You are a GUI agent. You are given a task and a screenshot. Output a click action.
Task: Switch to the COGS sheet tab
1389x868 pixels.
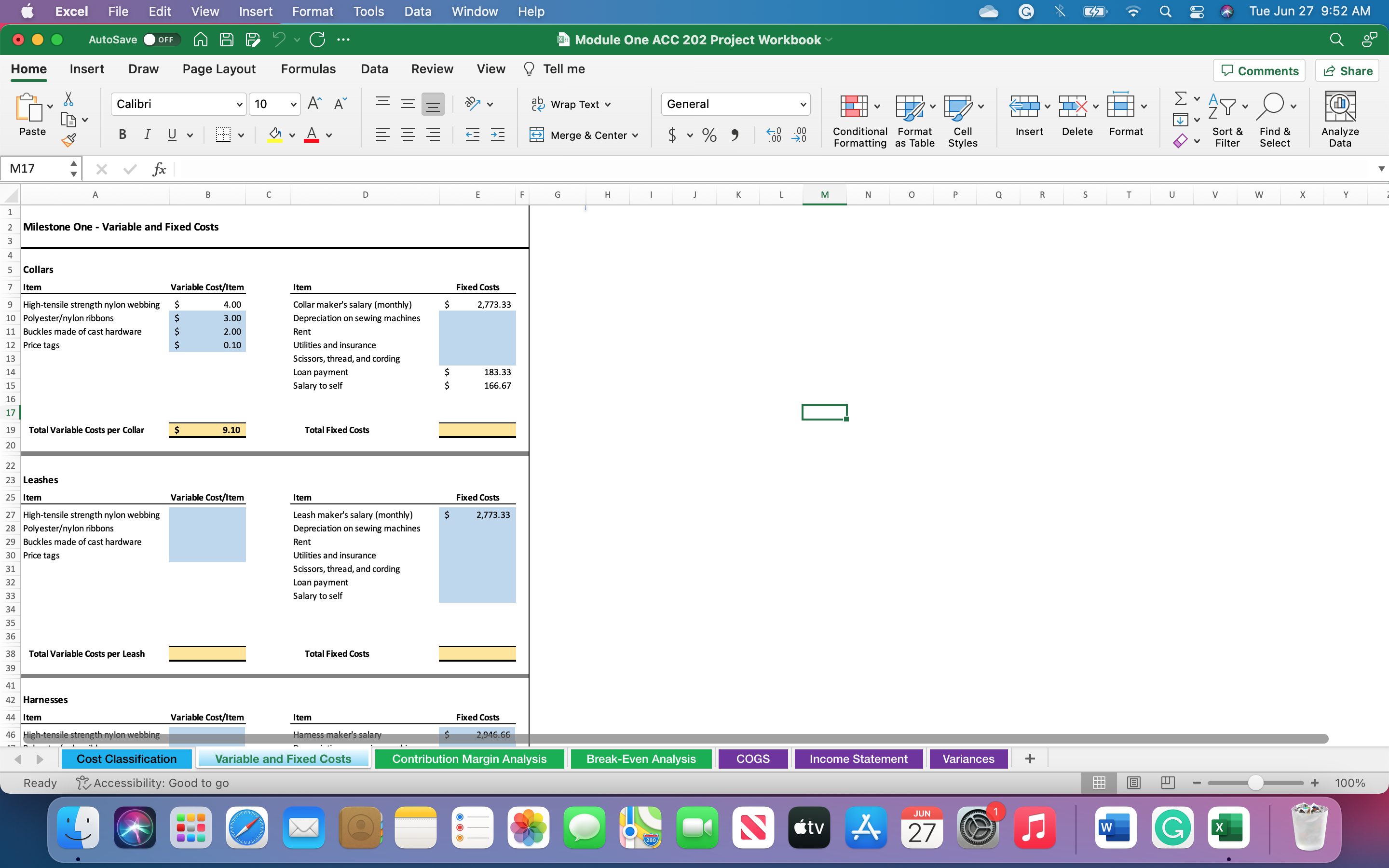tap(753, 759)
